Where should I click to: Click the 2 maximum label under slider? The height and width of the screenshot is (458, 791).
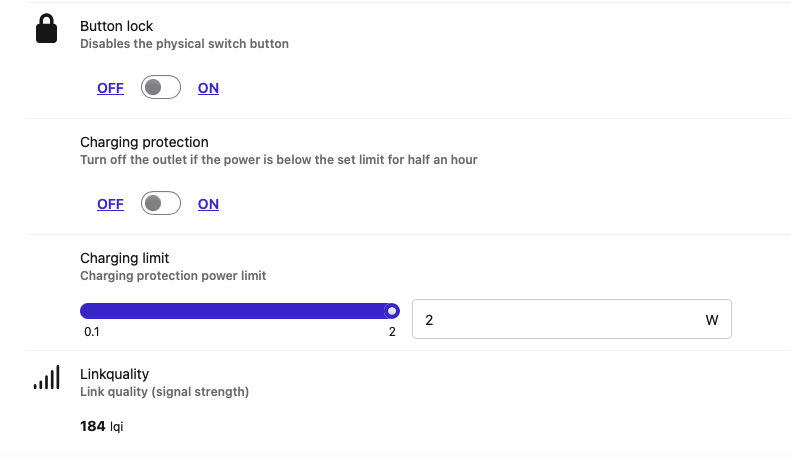pyautogui.click(x=392, y=331)
